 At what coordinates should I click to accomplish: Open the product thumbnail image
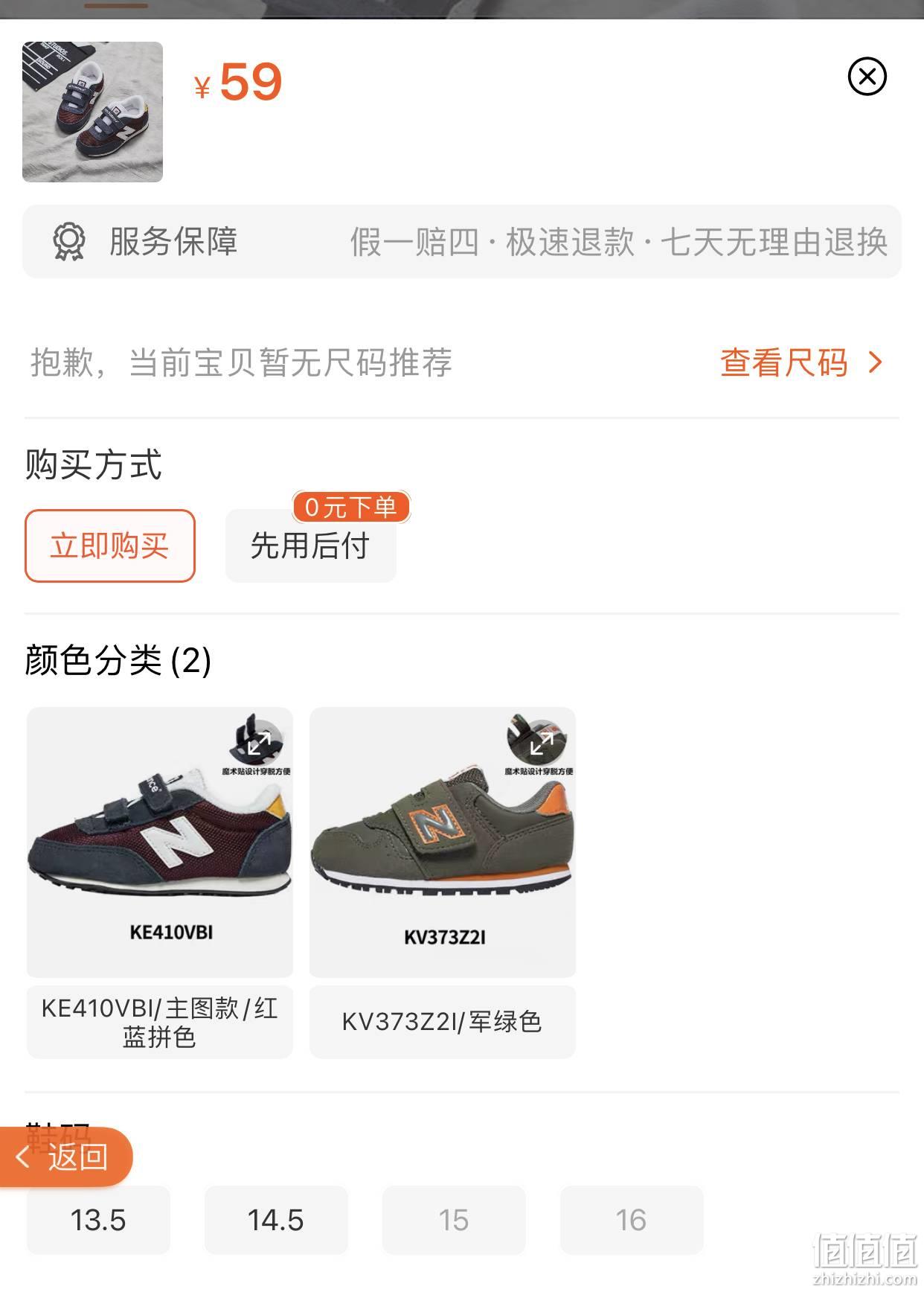(x=92, y=112)
